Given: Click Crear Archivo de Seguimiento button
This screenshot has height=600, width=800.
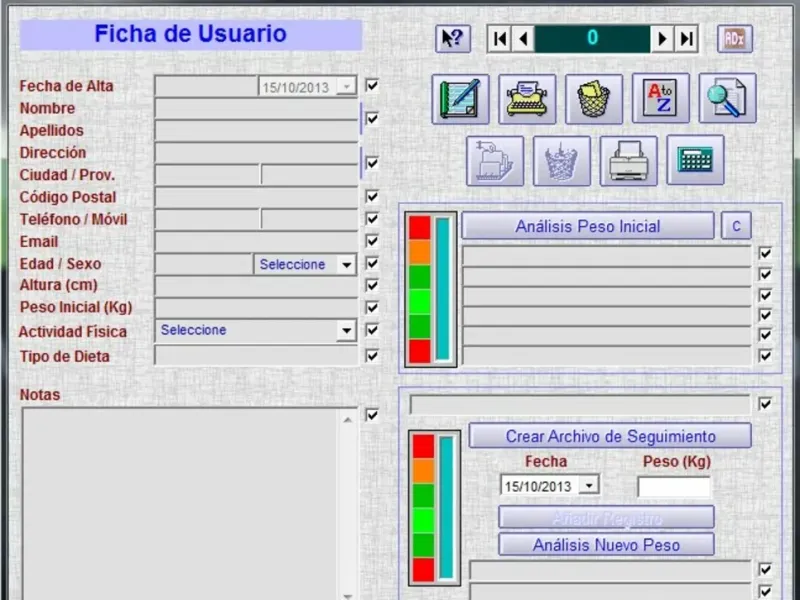Looking at the screenshot, I should [610, 436].
